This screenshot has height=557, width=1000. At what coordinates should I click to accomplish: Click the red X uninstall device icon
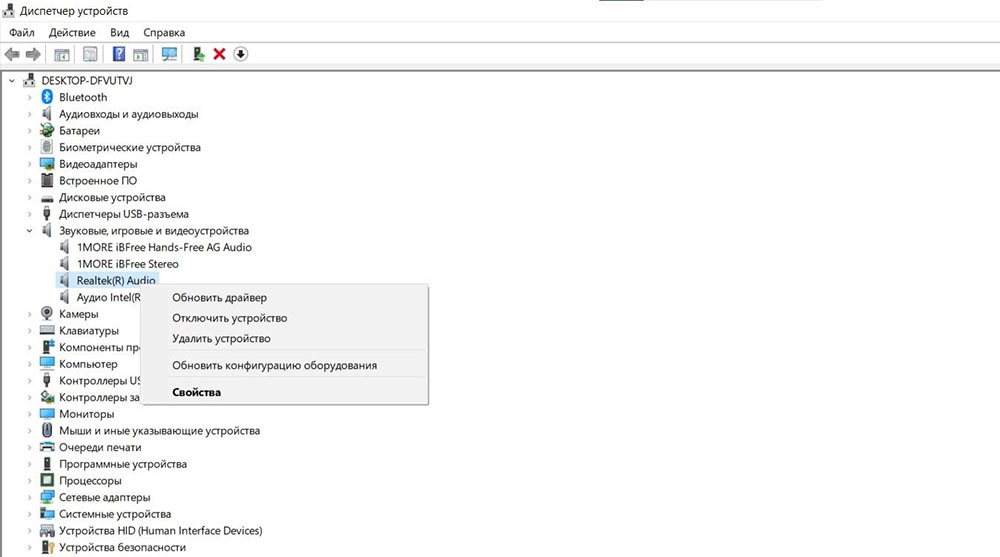click(x=219, y=54)
